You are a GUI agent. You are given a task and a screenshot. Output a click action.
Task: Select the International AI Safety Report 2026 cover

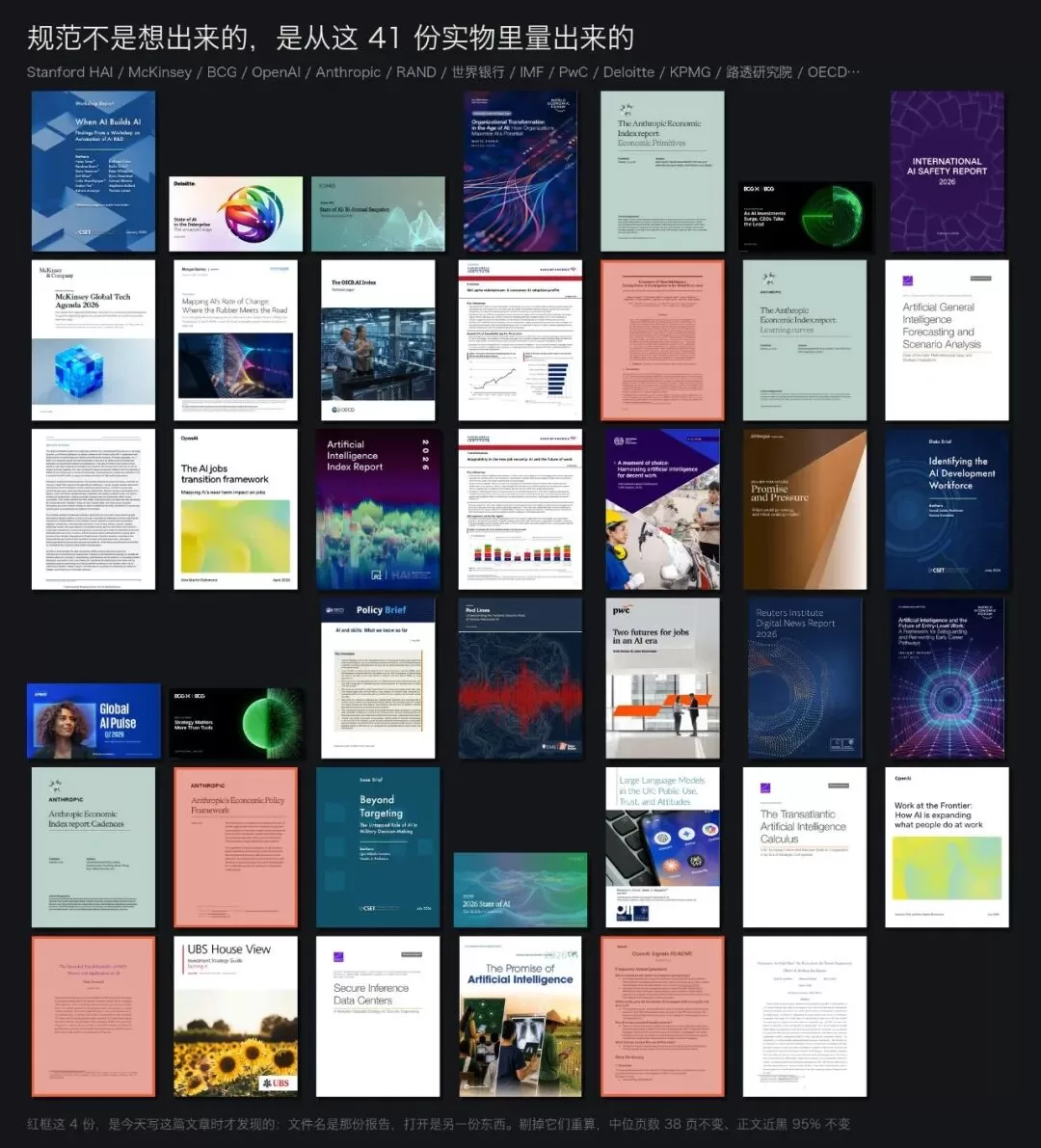(x=948, y=172)
